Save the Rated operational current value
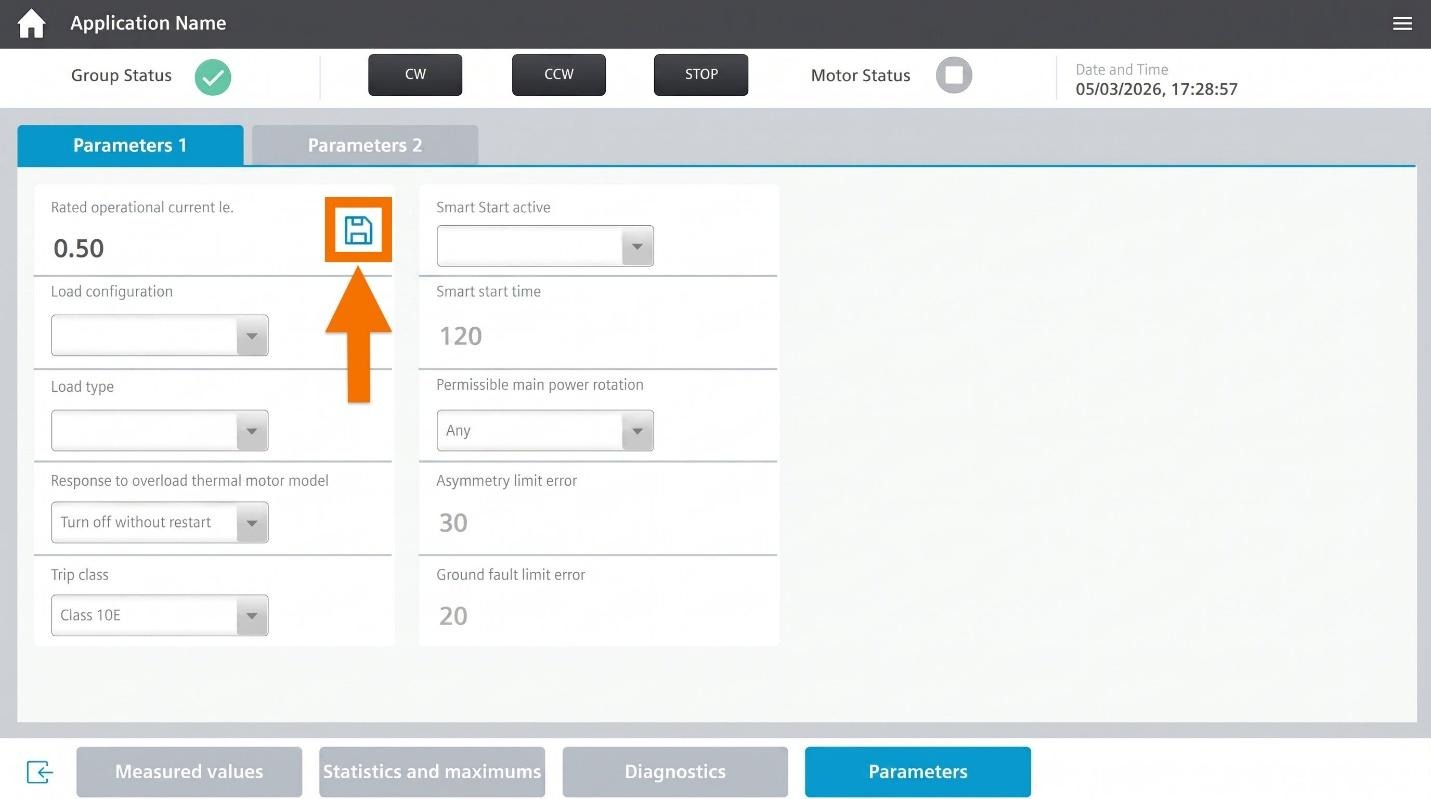The height and width of the screenshot is (799, 1431). click(358, 230)
